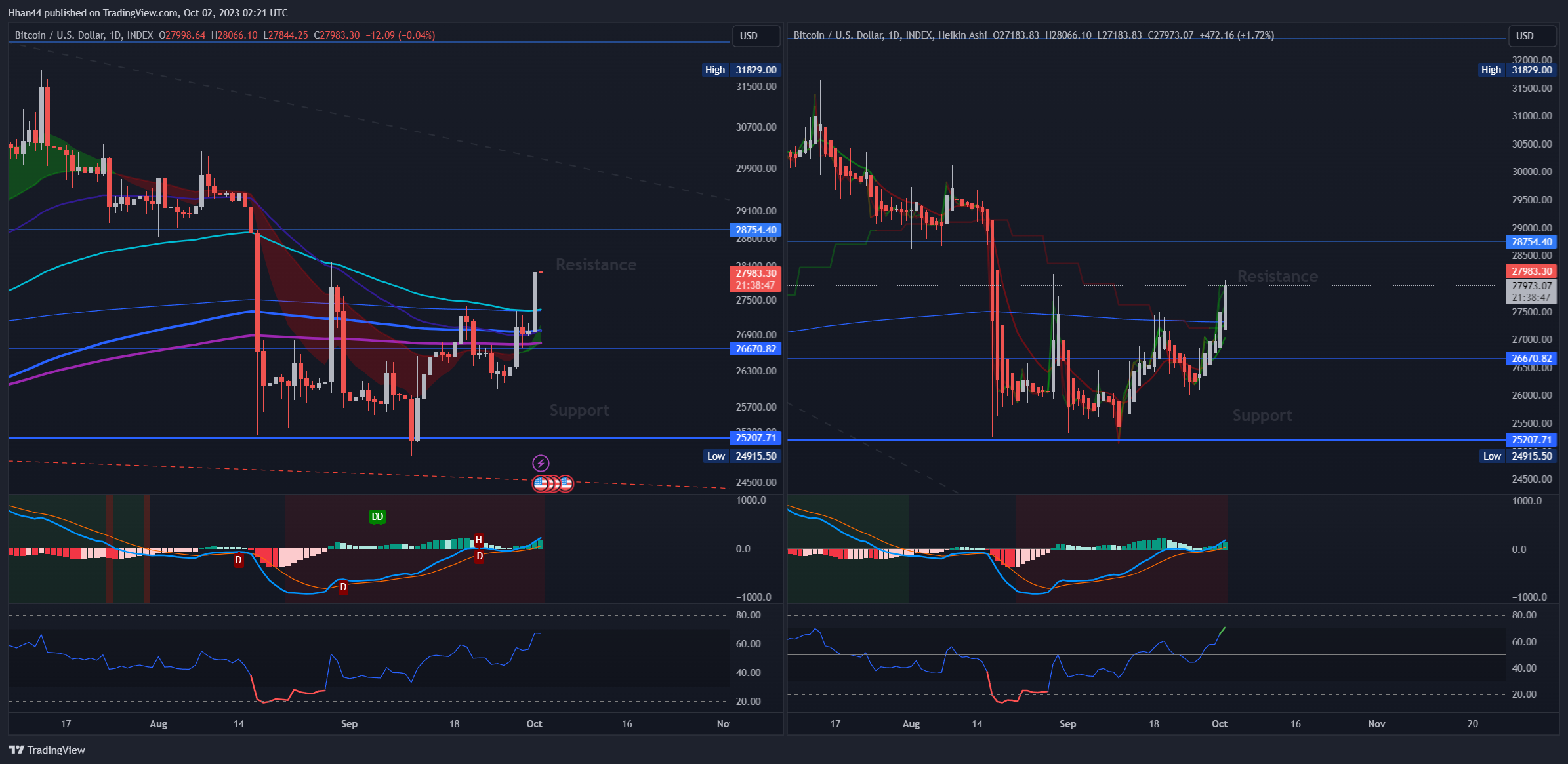Screen dimensions: 1568x764
Task: Click red 27983.30 price label on right chart
Action: (x=1531, y=271)
